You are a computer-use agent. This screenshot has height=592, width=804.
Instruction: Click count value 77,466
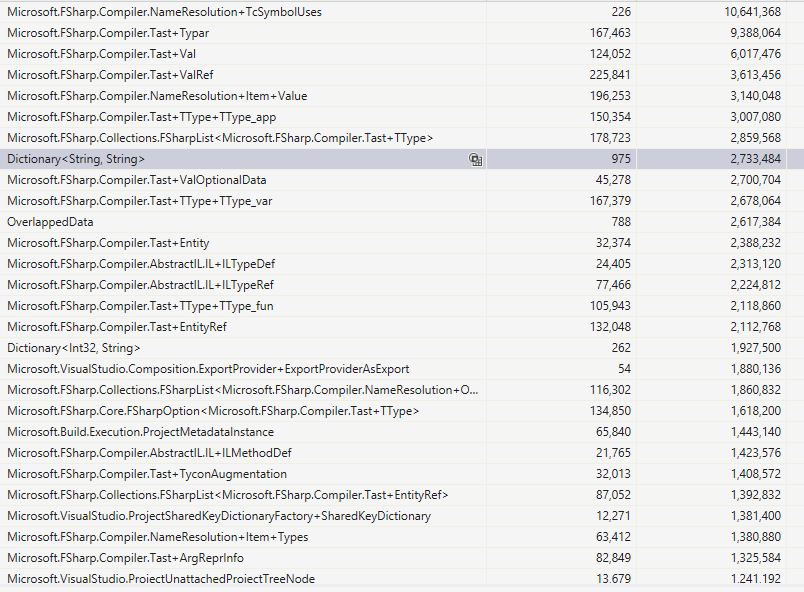pos(613,285)
